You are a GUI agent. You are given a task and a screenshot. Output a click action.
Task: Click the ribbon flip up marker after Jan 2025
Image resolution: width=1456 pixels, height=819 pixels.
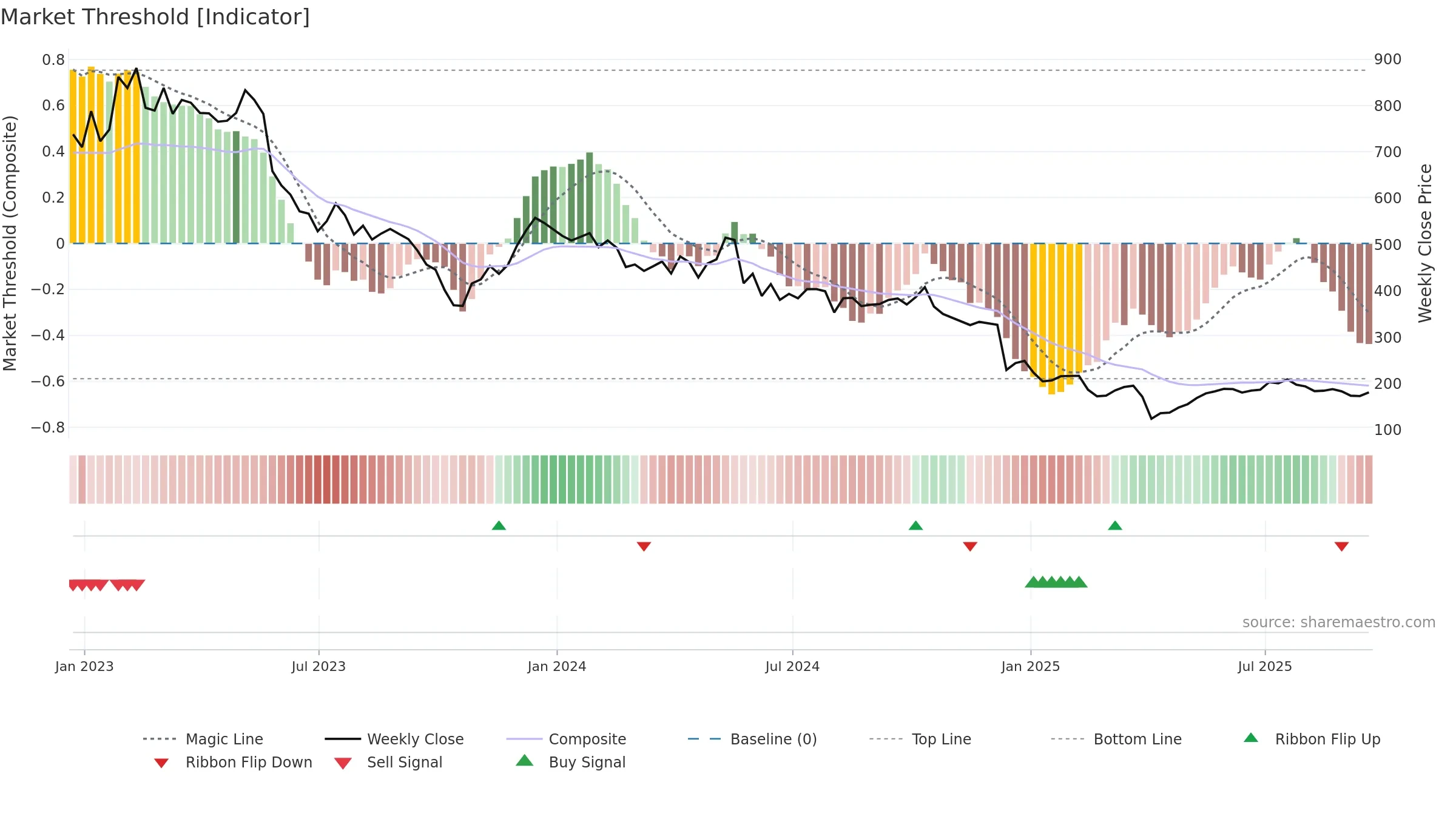point(1115,525)
